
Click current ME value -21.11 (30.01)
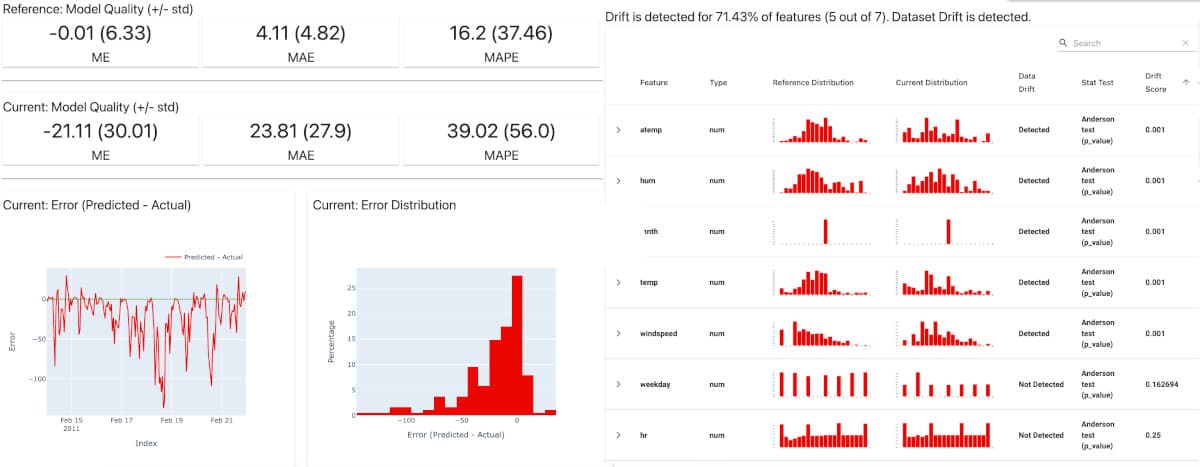pos(100,131)
